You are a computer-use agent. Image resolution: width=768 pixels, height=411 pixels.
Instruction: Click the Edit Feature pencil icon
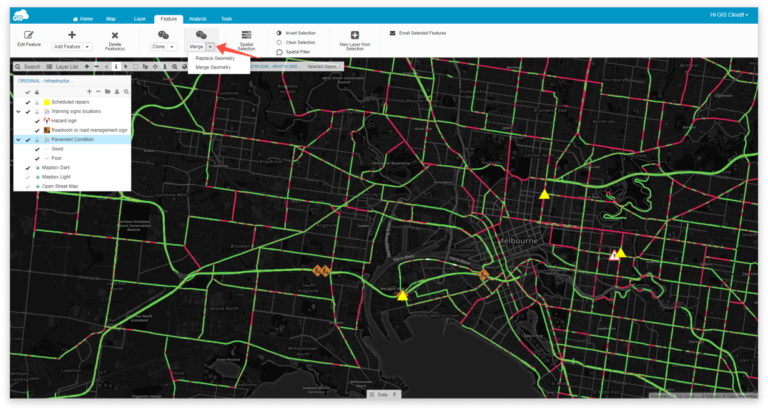28,35
